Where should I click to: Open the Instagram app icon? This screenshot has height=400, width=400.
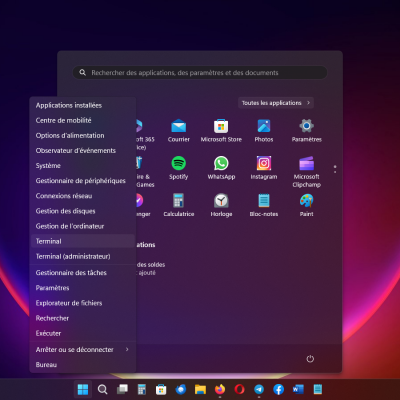point(264,168)
